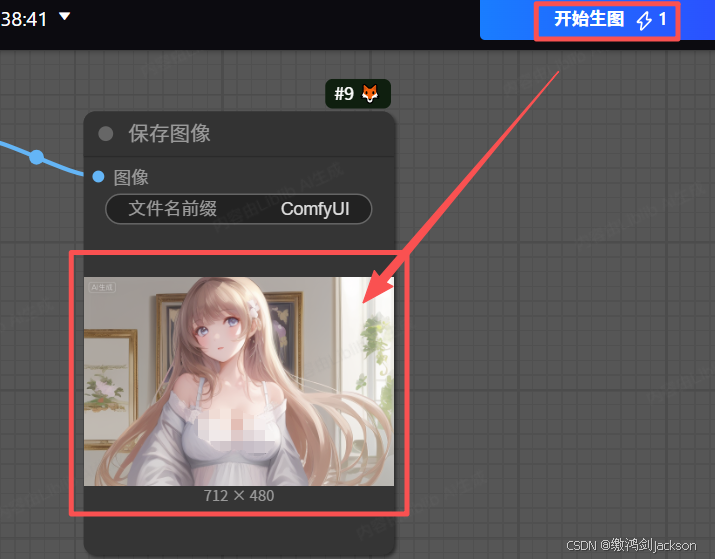Edit the 文件名前缀 ComfyUI field
The height and width of the screenshot is (559, 715).
[x=238, y=209]
